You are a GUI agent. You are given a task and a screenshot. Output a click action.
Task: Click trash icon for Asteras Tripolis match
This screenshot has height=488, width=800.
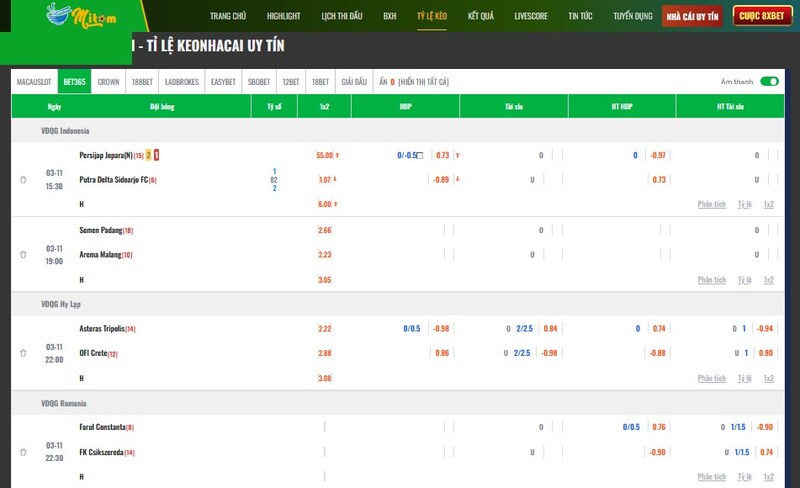[23, 353]
